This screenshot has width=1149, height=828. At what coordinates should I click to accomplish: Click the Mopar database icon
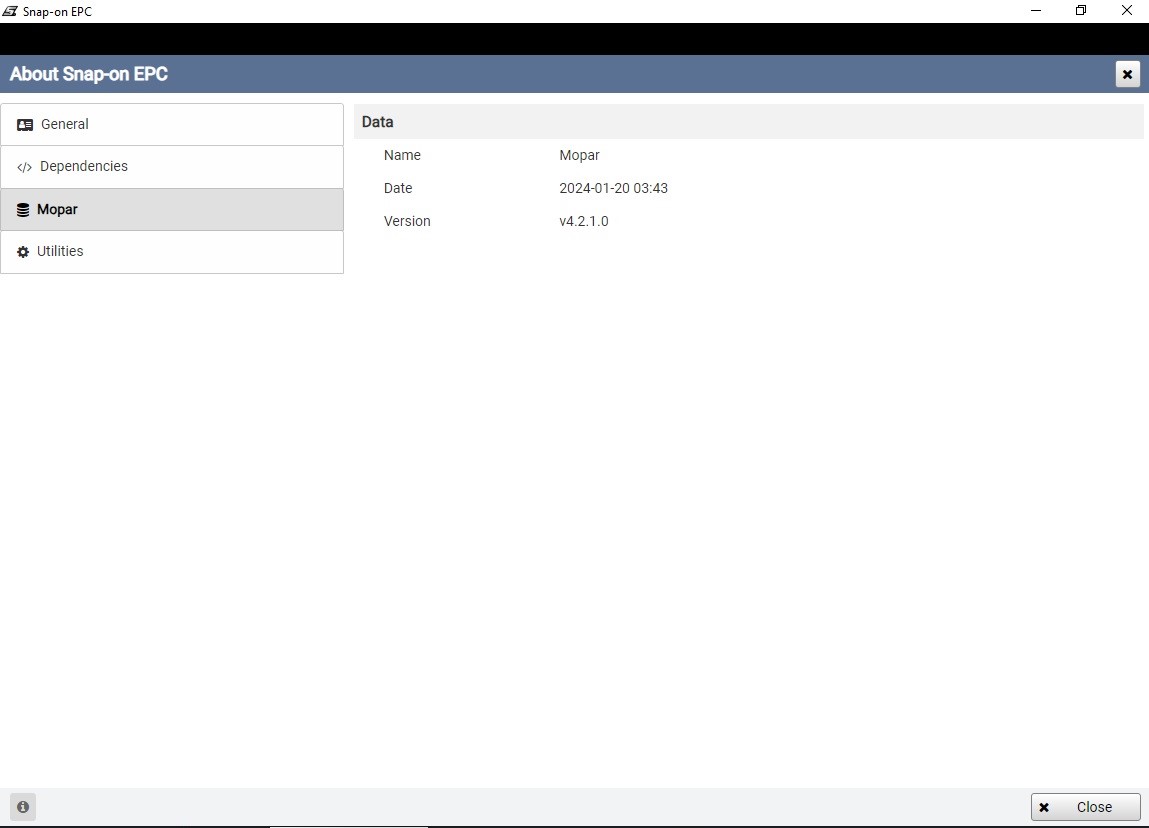click(23, 210)
